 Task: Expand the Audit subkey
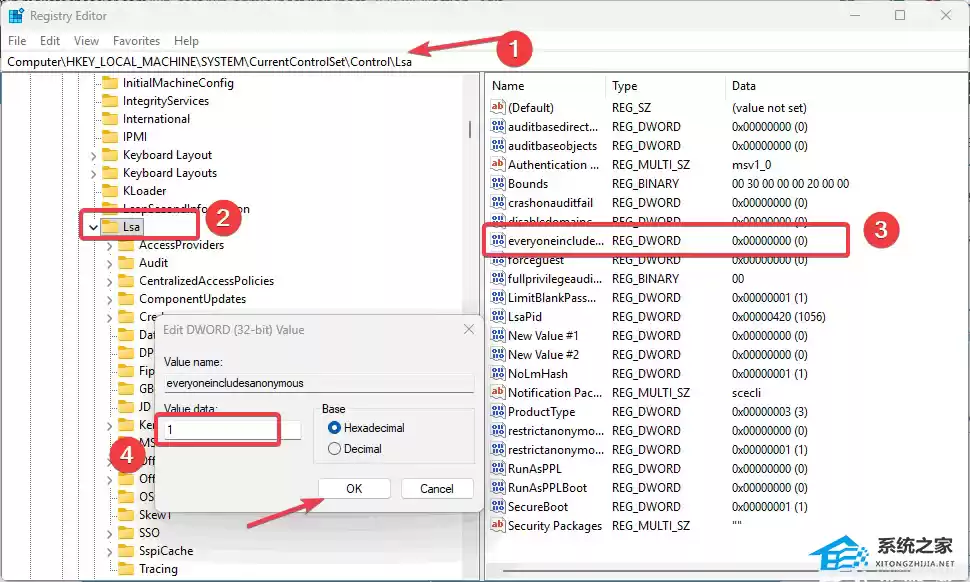[109, 263]
